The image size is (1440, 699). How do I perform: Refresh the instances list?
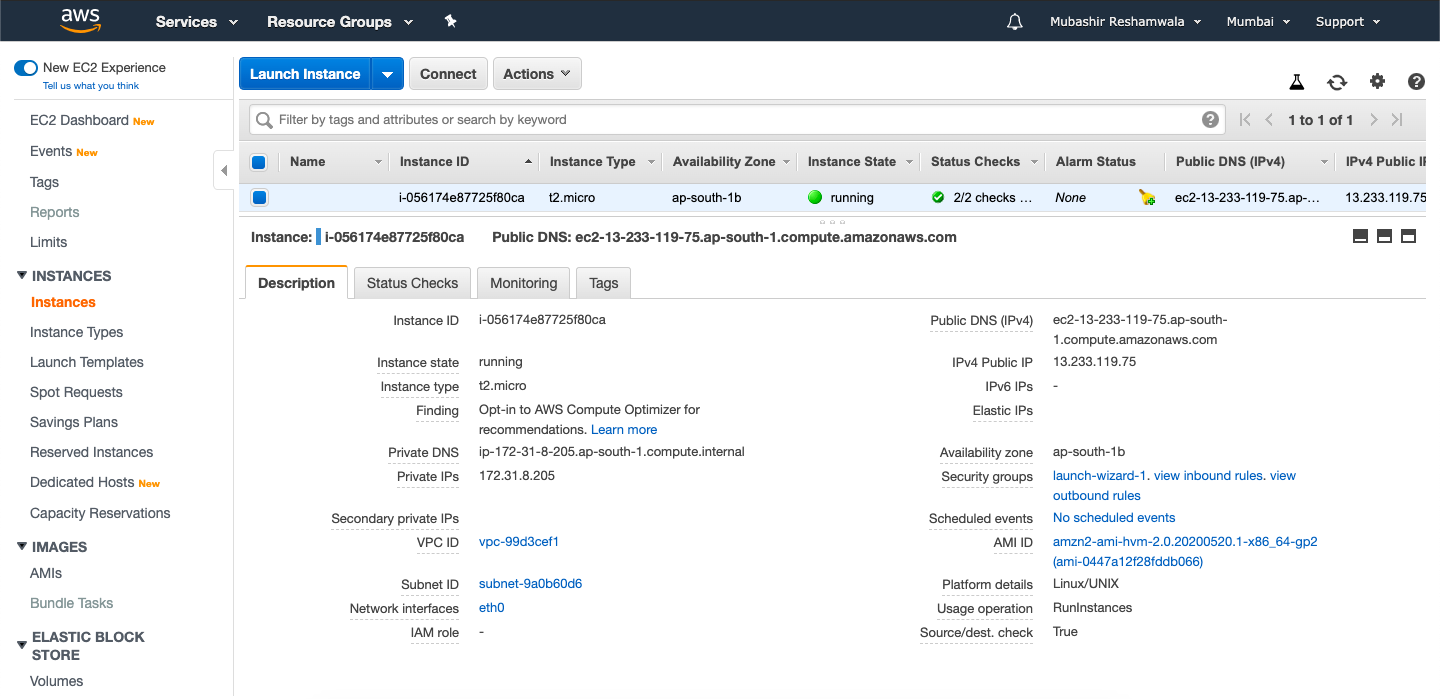1337,82
